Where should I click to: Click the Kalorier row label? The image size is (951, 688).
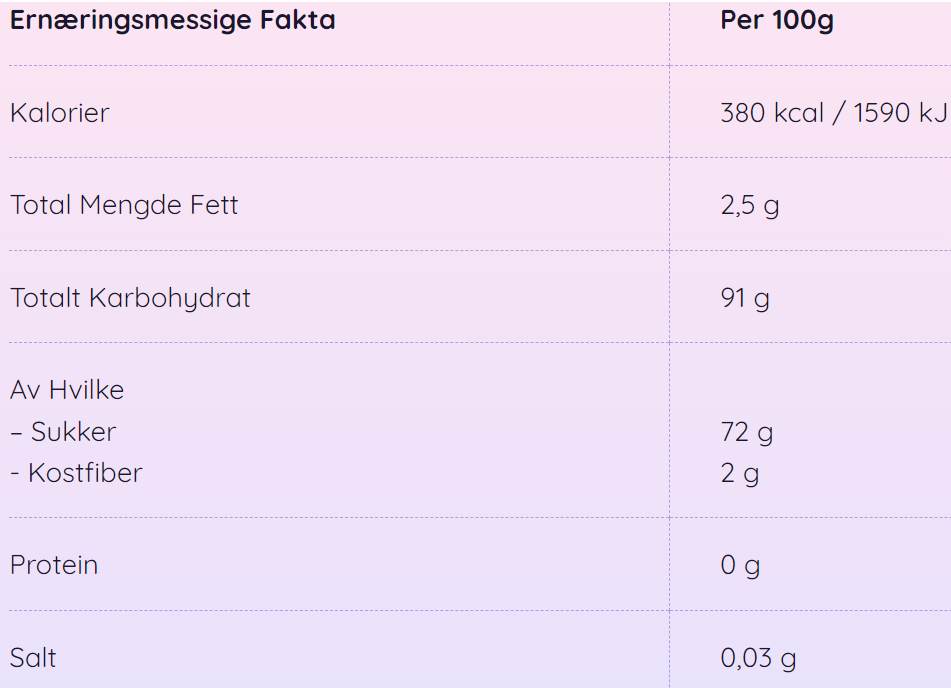click(x=60, y=113)
